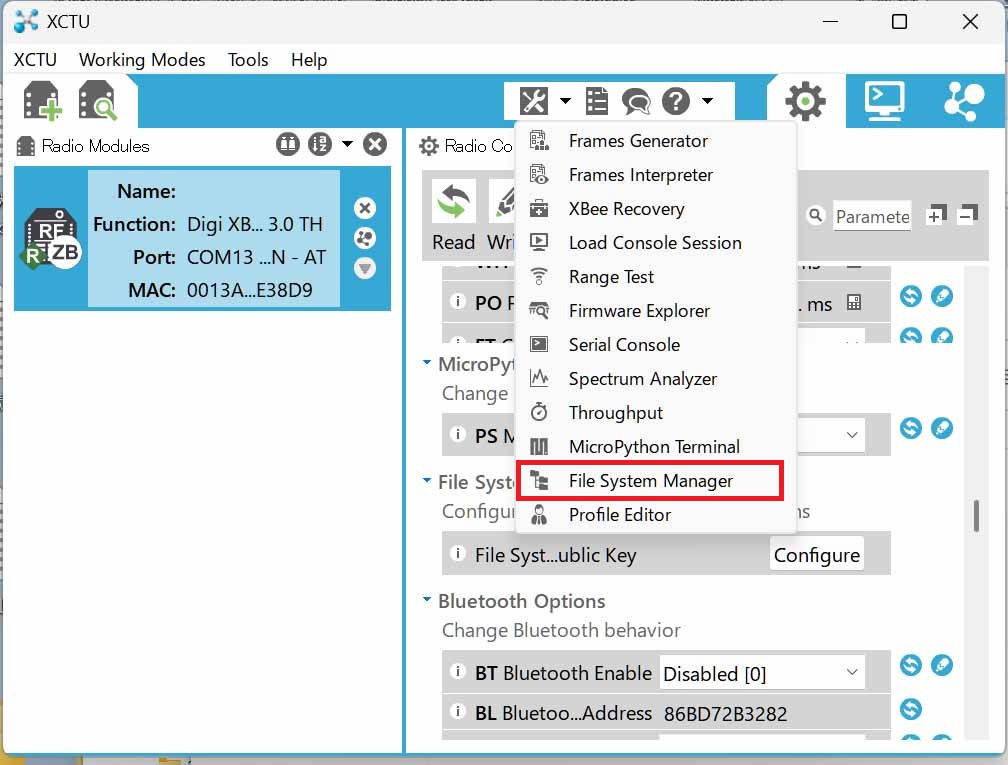Select Frames Interpreter from tools list
1008x765 pixels.
pos(656,175)
